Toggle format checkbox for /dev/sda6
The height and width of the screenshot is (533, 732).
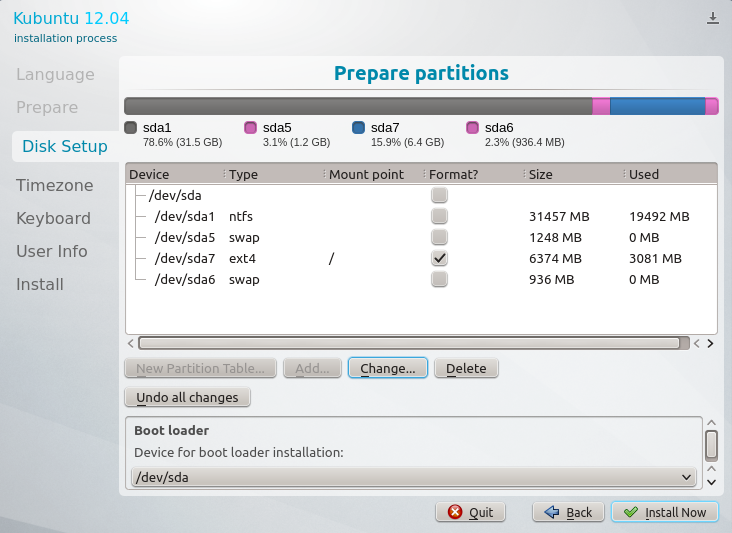pyautogui.click(x=439, y=279)
